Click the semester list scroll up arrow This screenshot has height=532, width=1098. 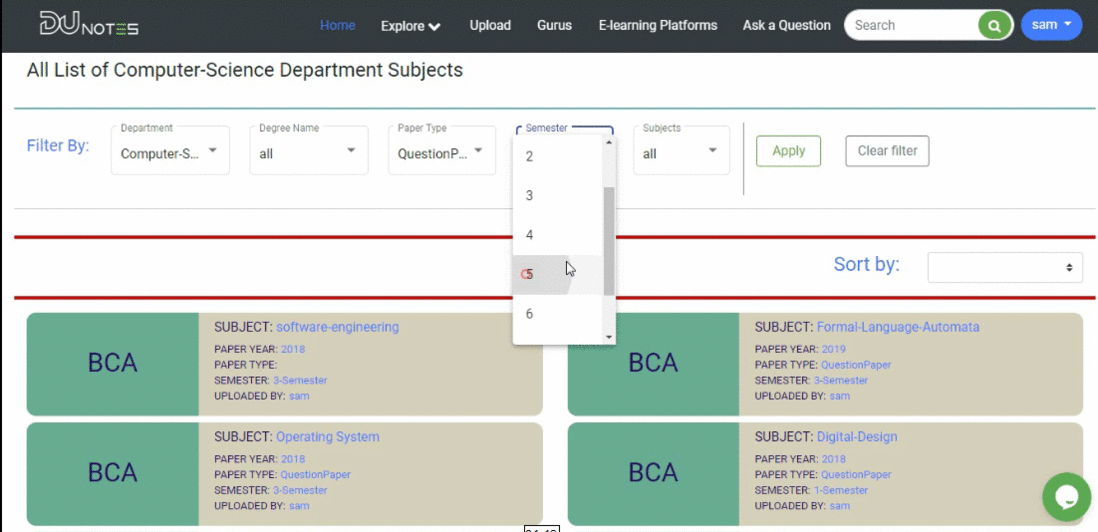[x=609, y=141]
